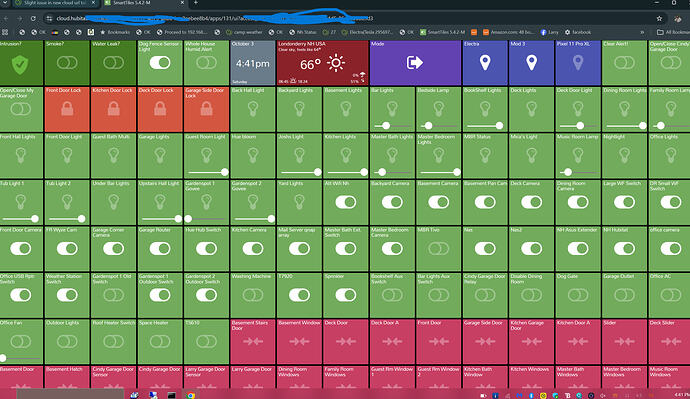Screen dimensions: 690x399
Task: Click the Deck Door Lock padlock
Action: [x=160, y=109]
